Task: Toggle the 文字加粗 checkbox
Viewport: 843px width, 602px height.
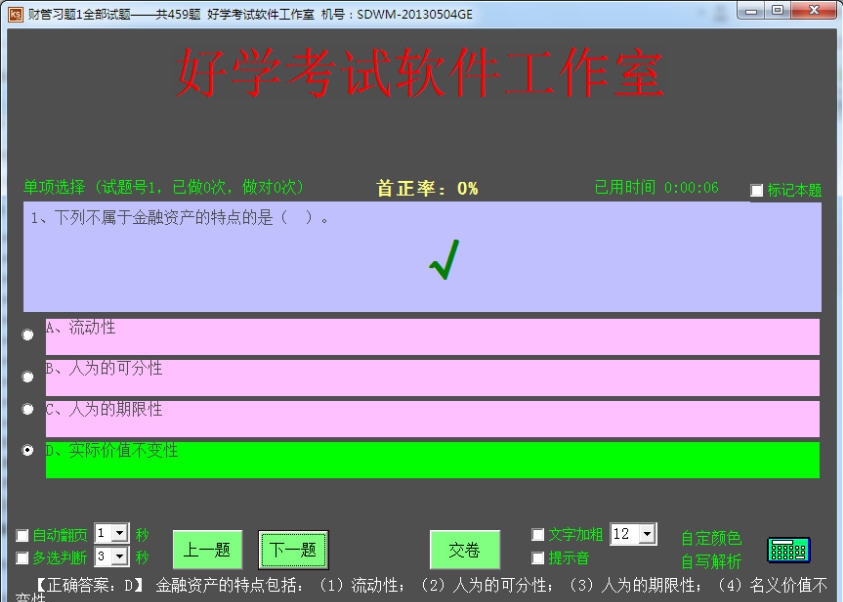Action: click(537, 534)
